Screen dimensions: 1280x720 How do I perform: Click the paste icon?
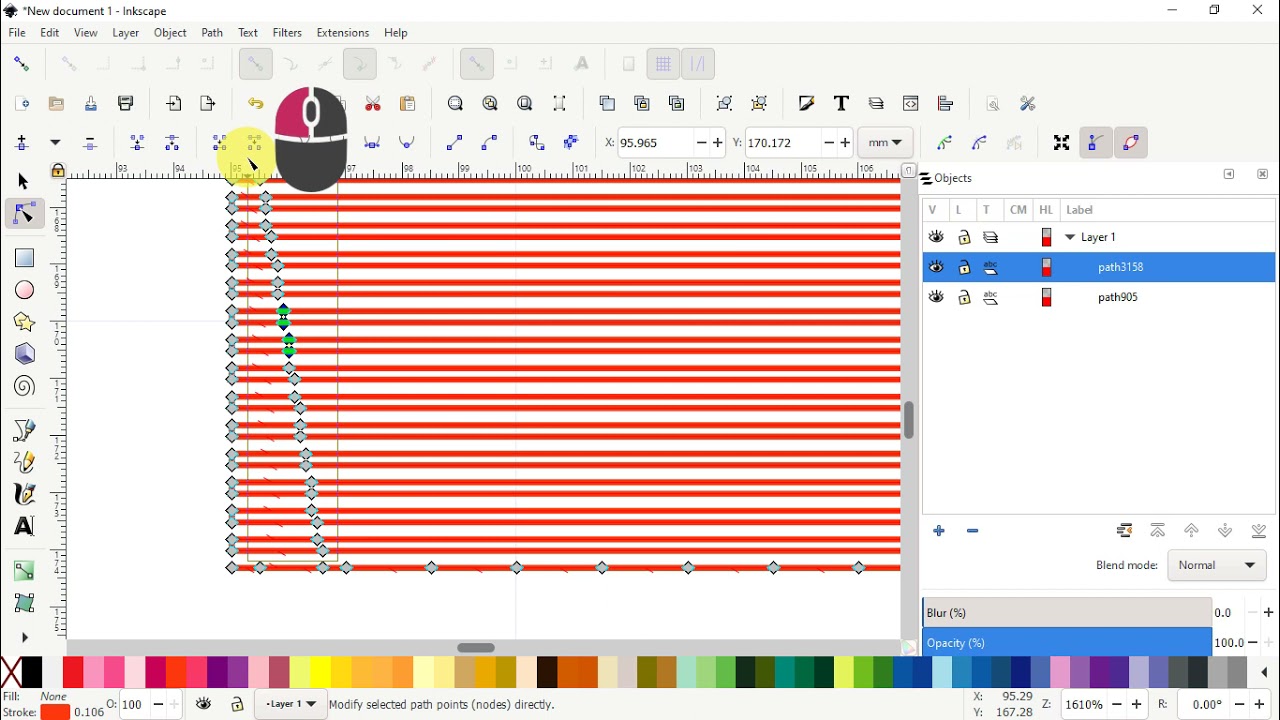(408, 104)
